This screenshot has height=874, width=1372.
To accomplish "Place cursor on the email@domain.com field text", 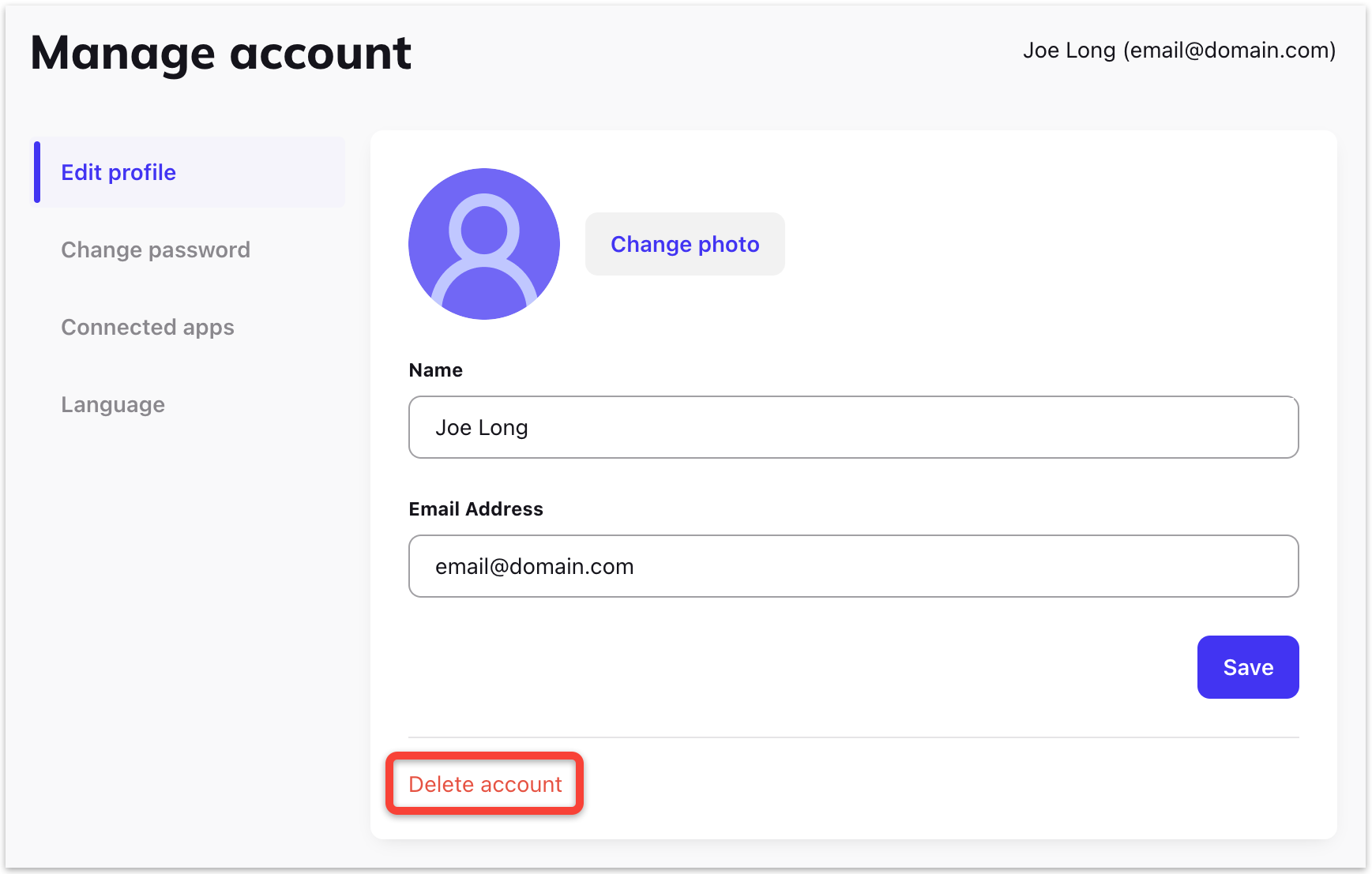I will [534, 567].
